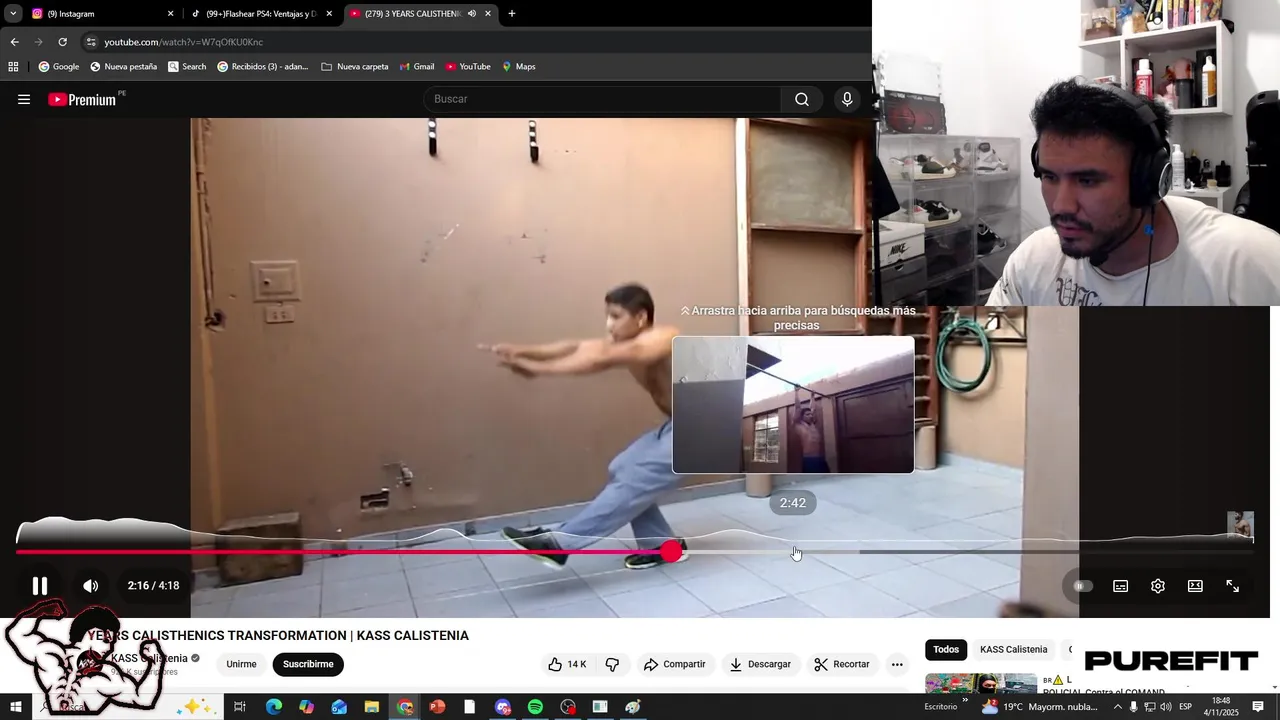The image size is (1280, 720).
Task: Mute the tab via speaker icon
Action: point(471,14)
